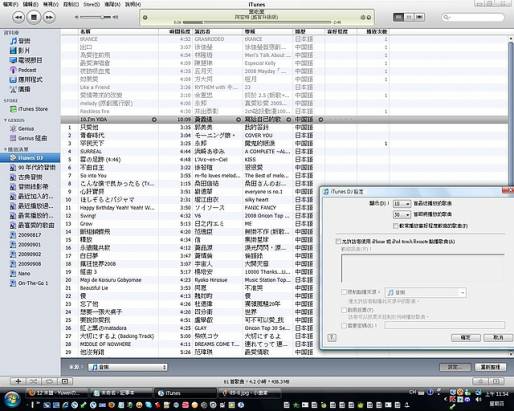The height and width of the screenshot is (411, 514).
Task: Open the Edit menu
Action: coord(30,4)
